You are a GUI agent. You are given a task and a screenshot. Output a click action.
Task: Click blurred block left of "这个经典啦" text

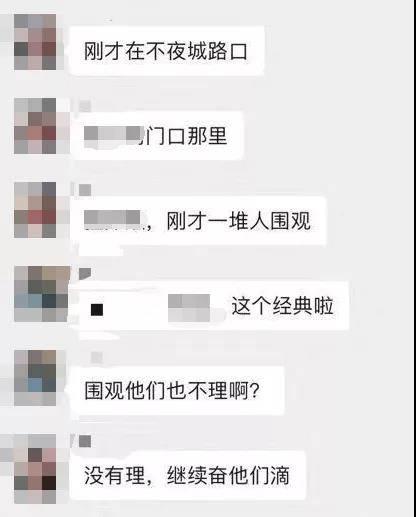coord(189,308)
